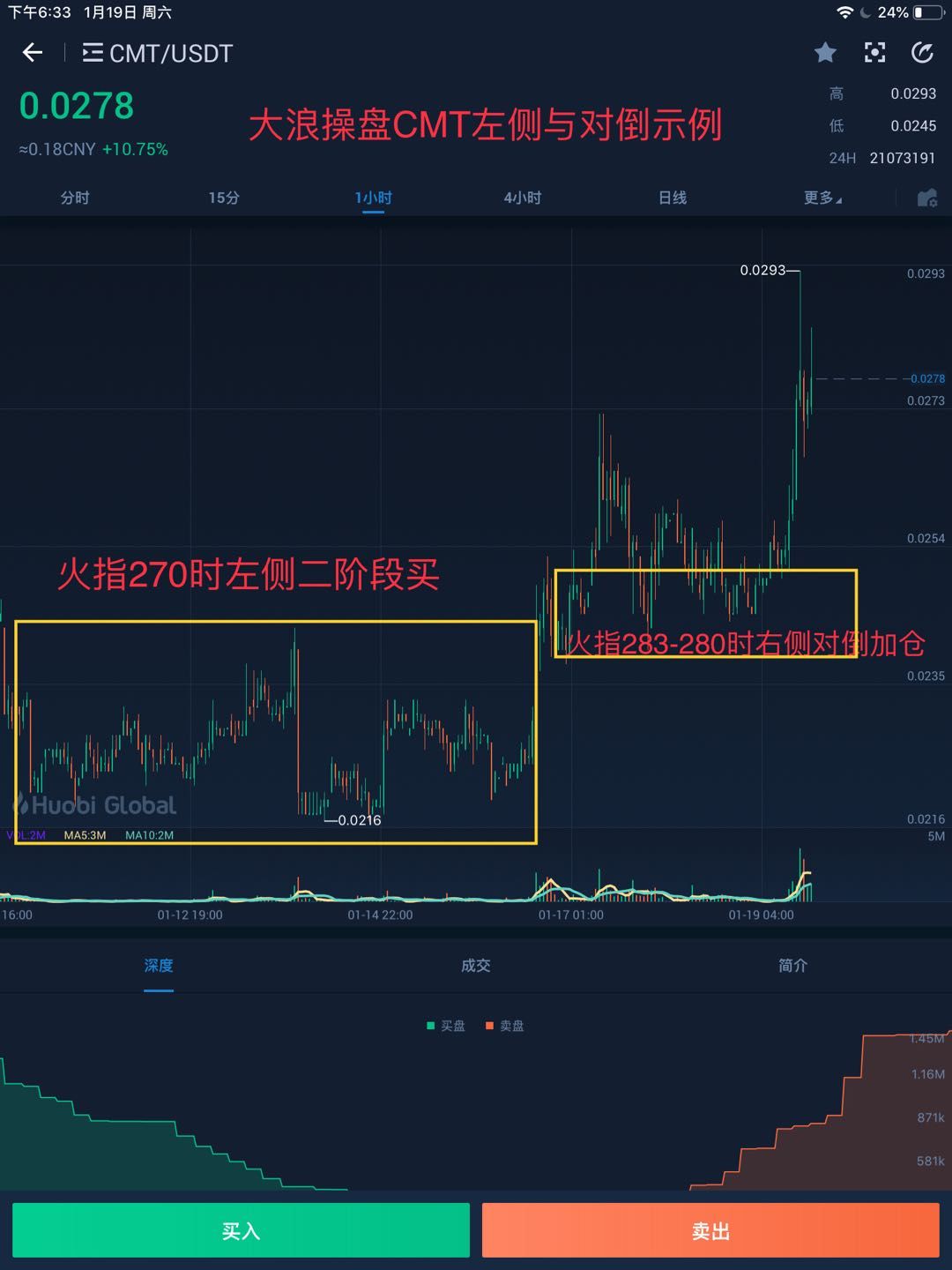Open the 深度 depth tab

159,966
